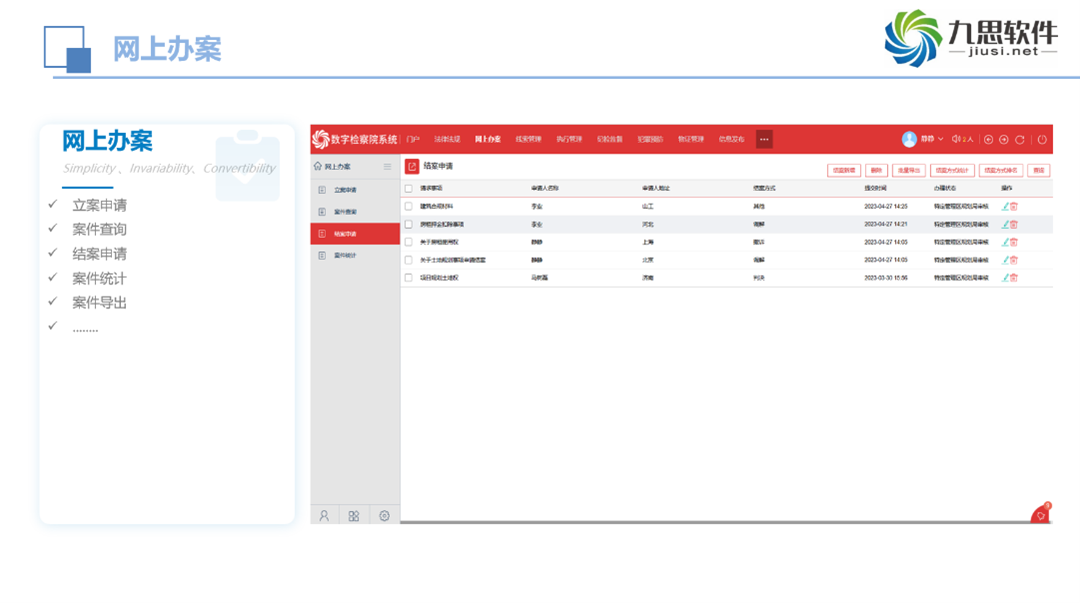Open the 法律法规 top menu
1080x603 pixels.
(x=447, y=139)
